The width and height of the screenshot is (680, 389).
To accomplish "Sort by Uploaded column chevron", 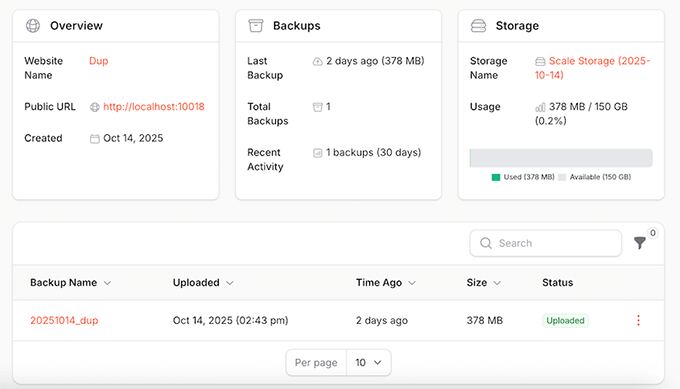I will click(229, 283).
